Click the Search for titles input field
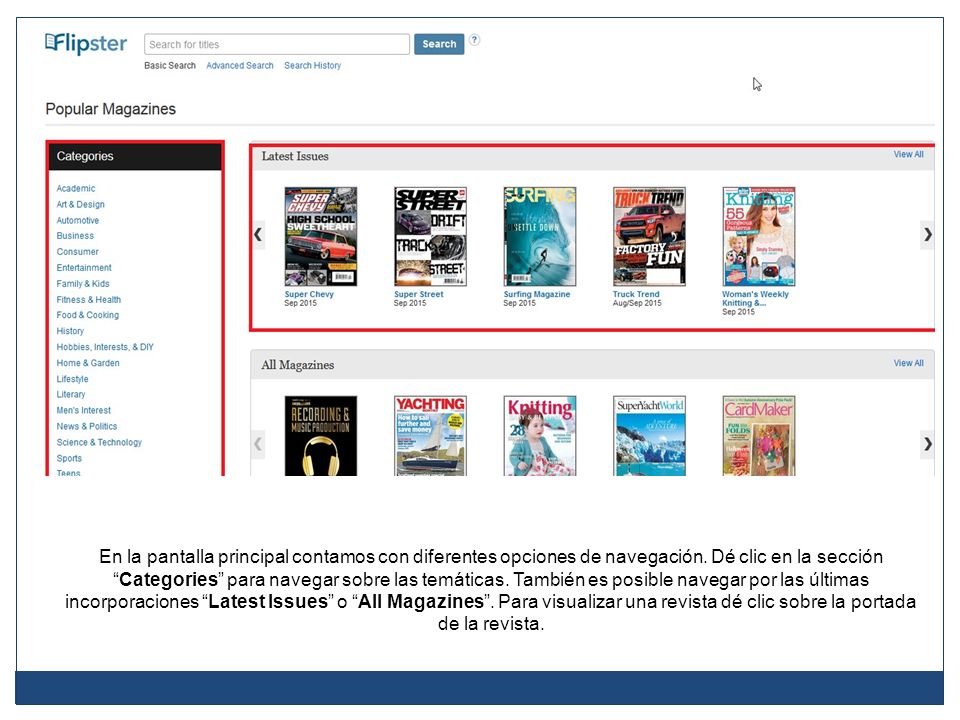Image resolution: width=960 pixels, height=720 pixels. tap(277, 44)
